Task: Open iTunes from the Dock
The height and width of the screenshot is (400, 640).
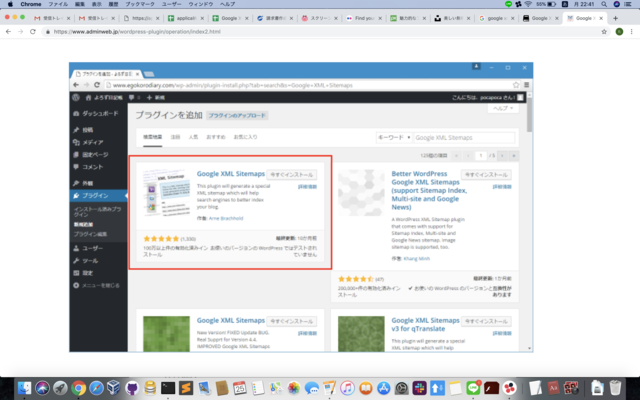Action: tap(347, 388)
